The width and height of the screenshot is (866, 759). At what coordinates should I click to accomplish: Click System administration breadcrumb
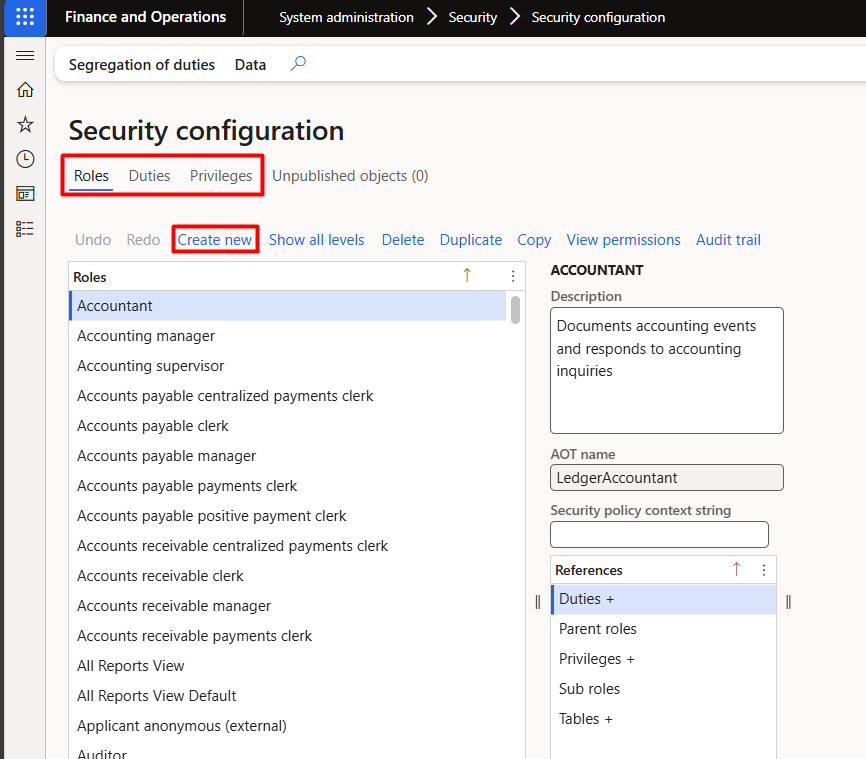point(346,17)
